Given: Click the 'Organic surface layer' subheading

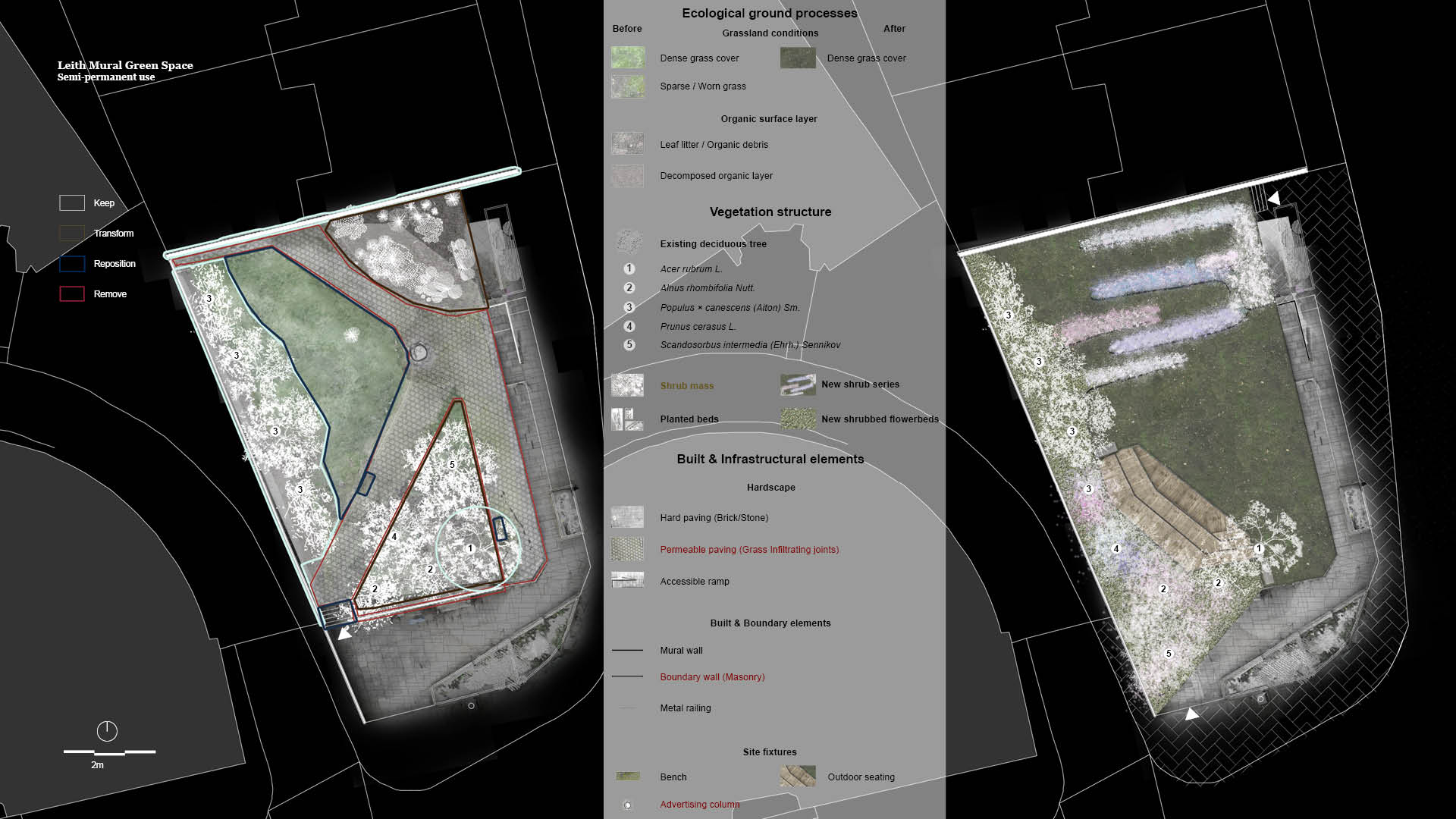Looking at the screenshot, I should [x=769, y=119].
